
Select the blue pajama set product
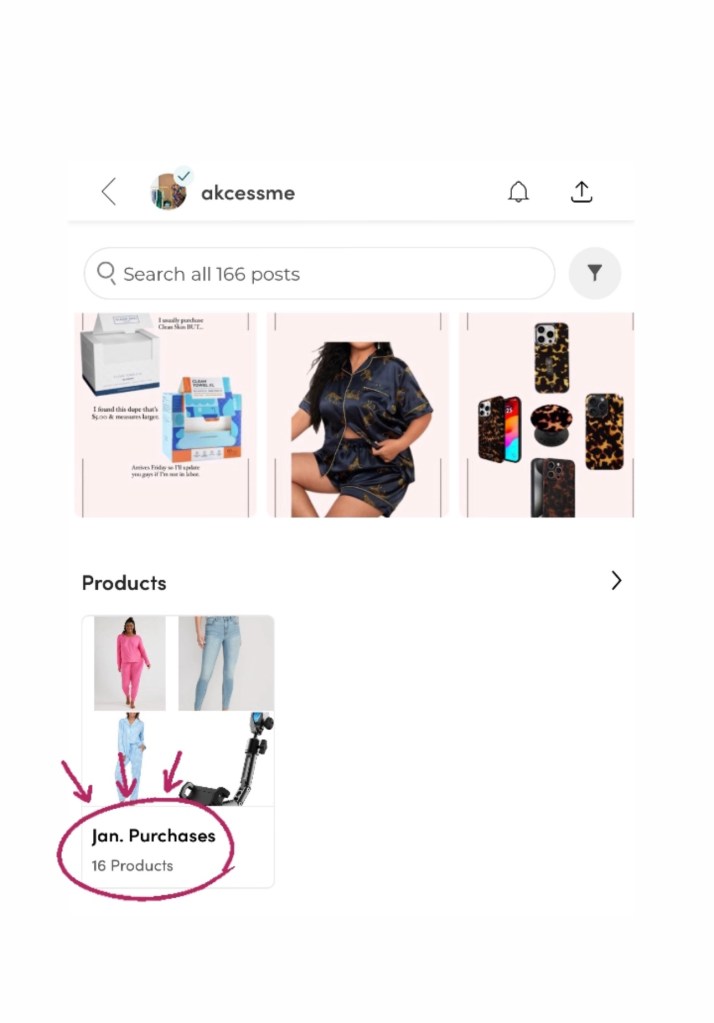pyautogui.click(x=129, y=759)
